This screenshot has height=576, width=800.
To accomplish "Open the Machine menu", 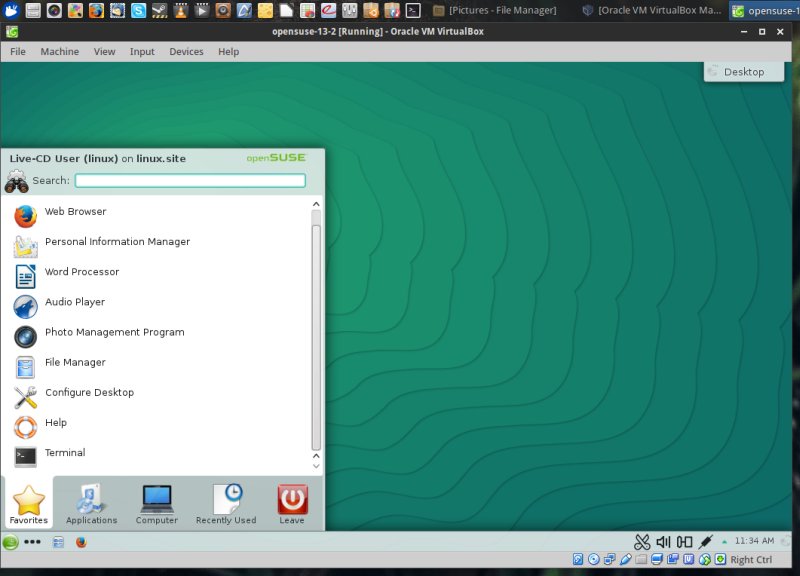I will click(59, 51).
